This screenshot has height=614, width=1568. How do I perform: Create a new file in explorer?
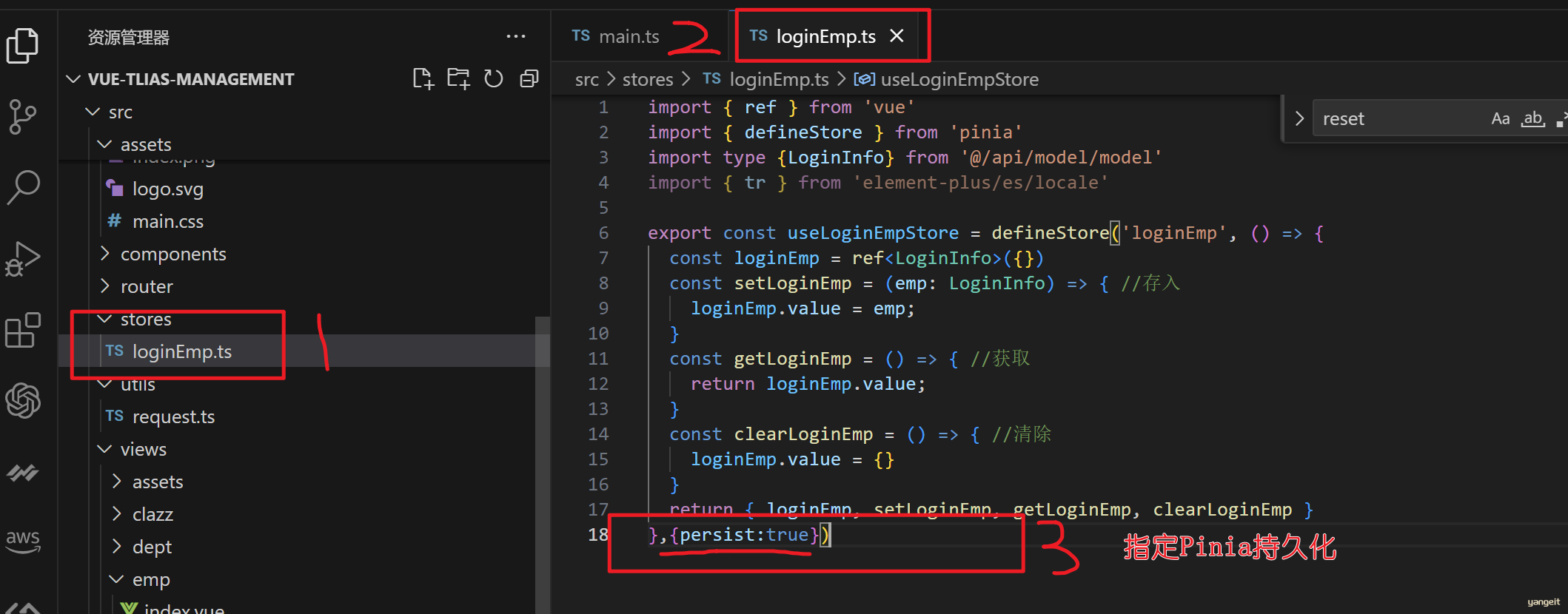[423, 78]
